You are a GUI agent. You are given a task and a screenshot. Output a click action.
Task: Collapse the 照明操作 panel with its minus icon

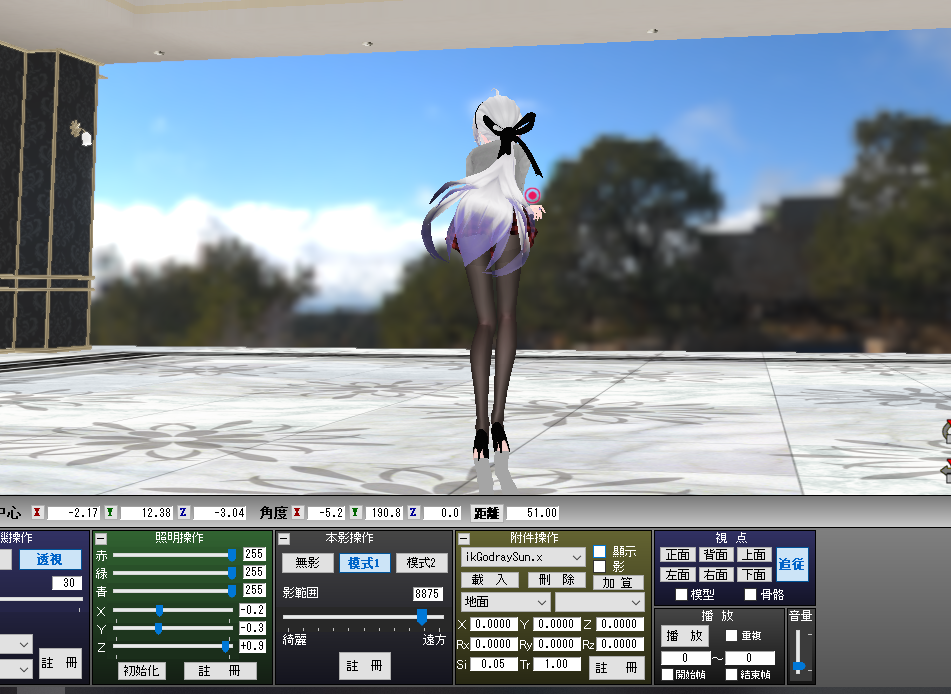point(101,539)
